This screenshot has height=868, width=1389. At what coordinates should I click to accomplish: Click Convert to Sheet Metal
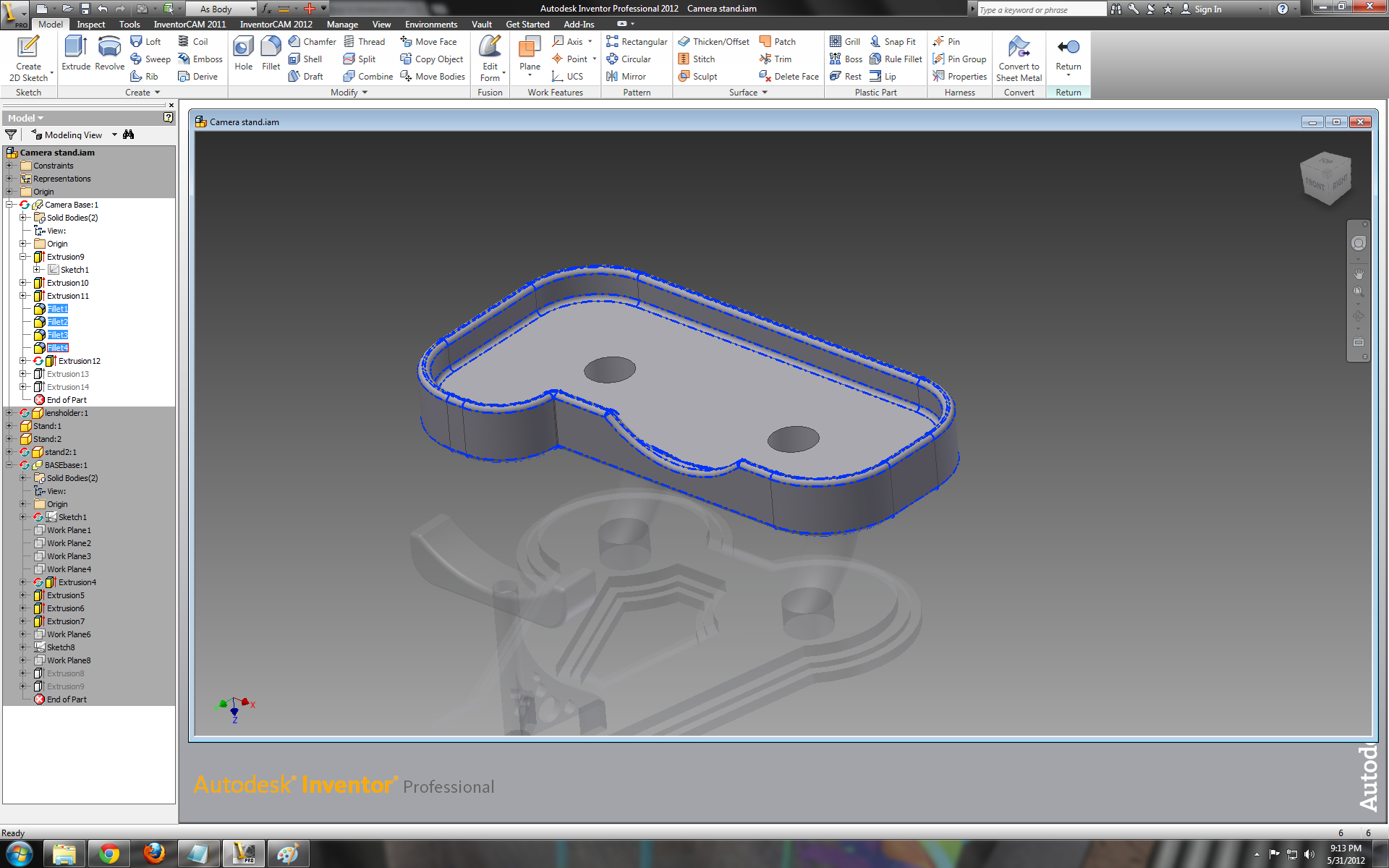[x=1019, y=58]
